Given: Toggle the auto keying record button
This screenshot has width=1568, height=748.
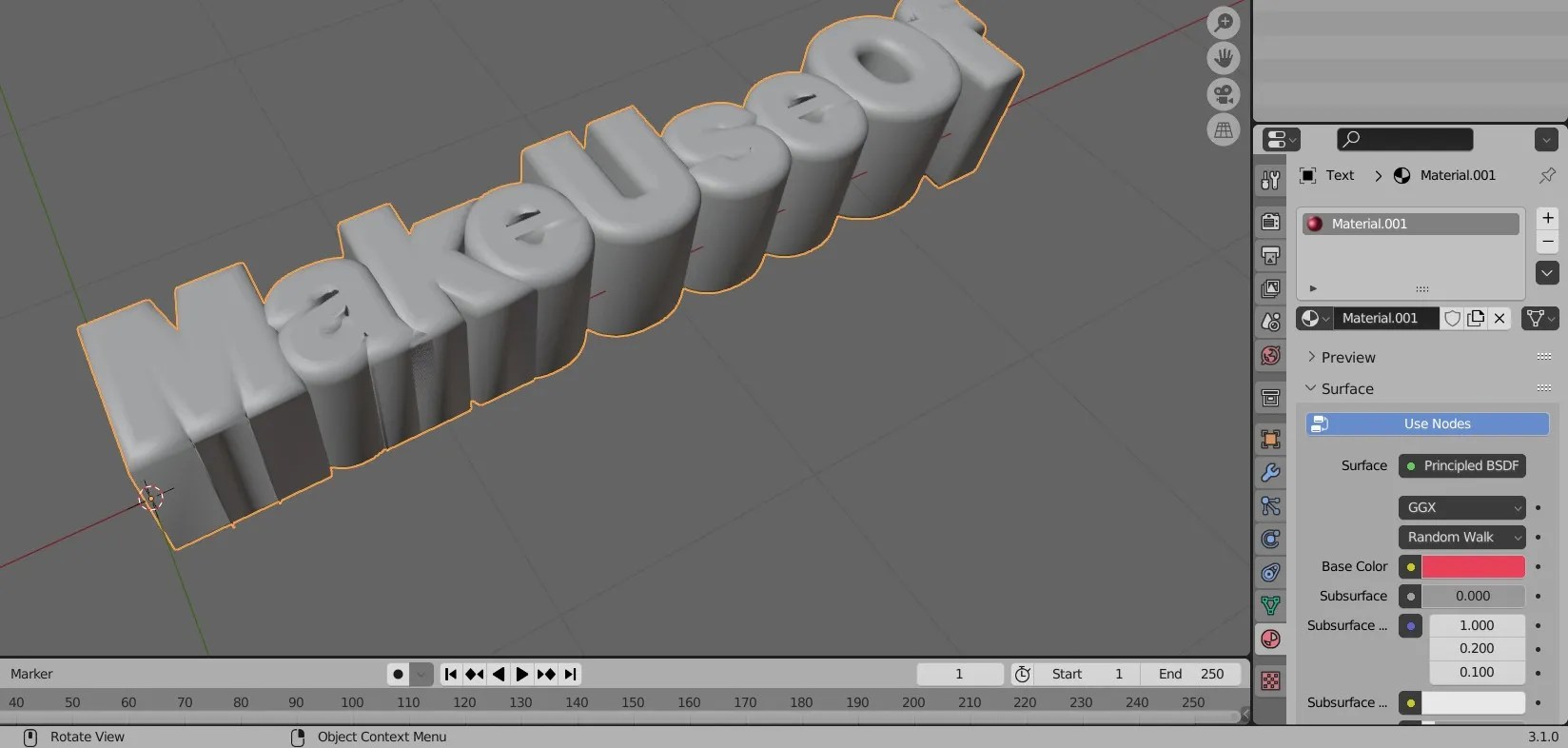Looking at the screenshot, I should 398,674.
